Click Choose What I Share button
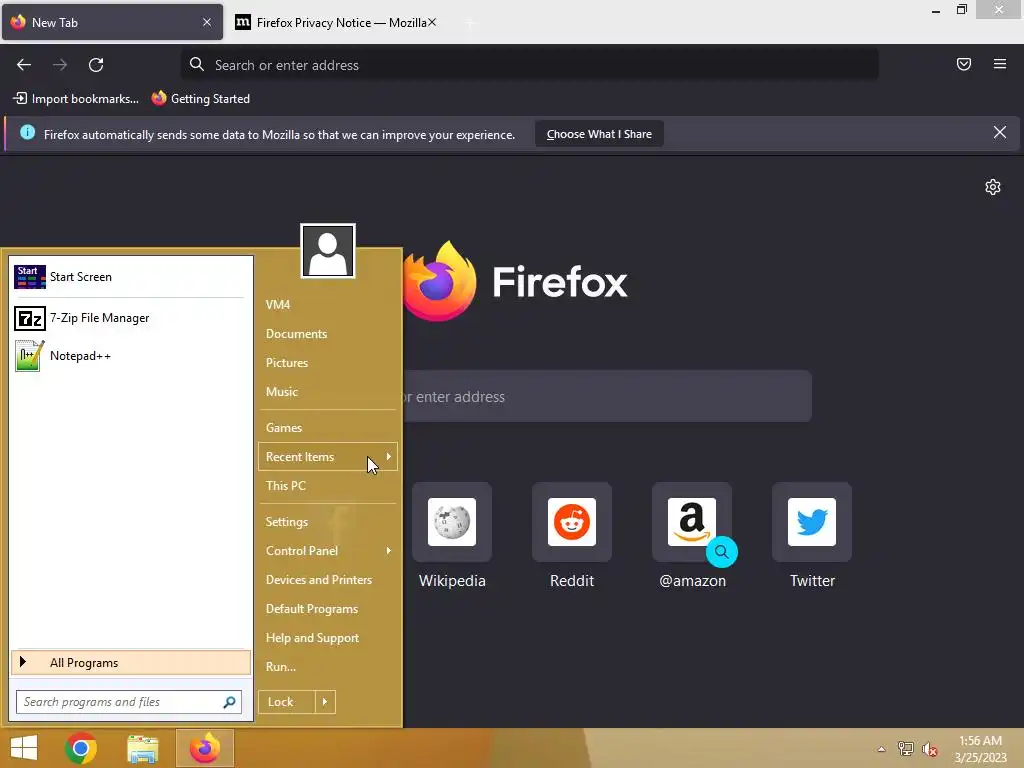This screenshot has height=768, width=1024. 599,134
